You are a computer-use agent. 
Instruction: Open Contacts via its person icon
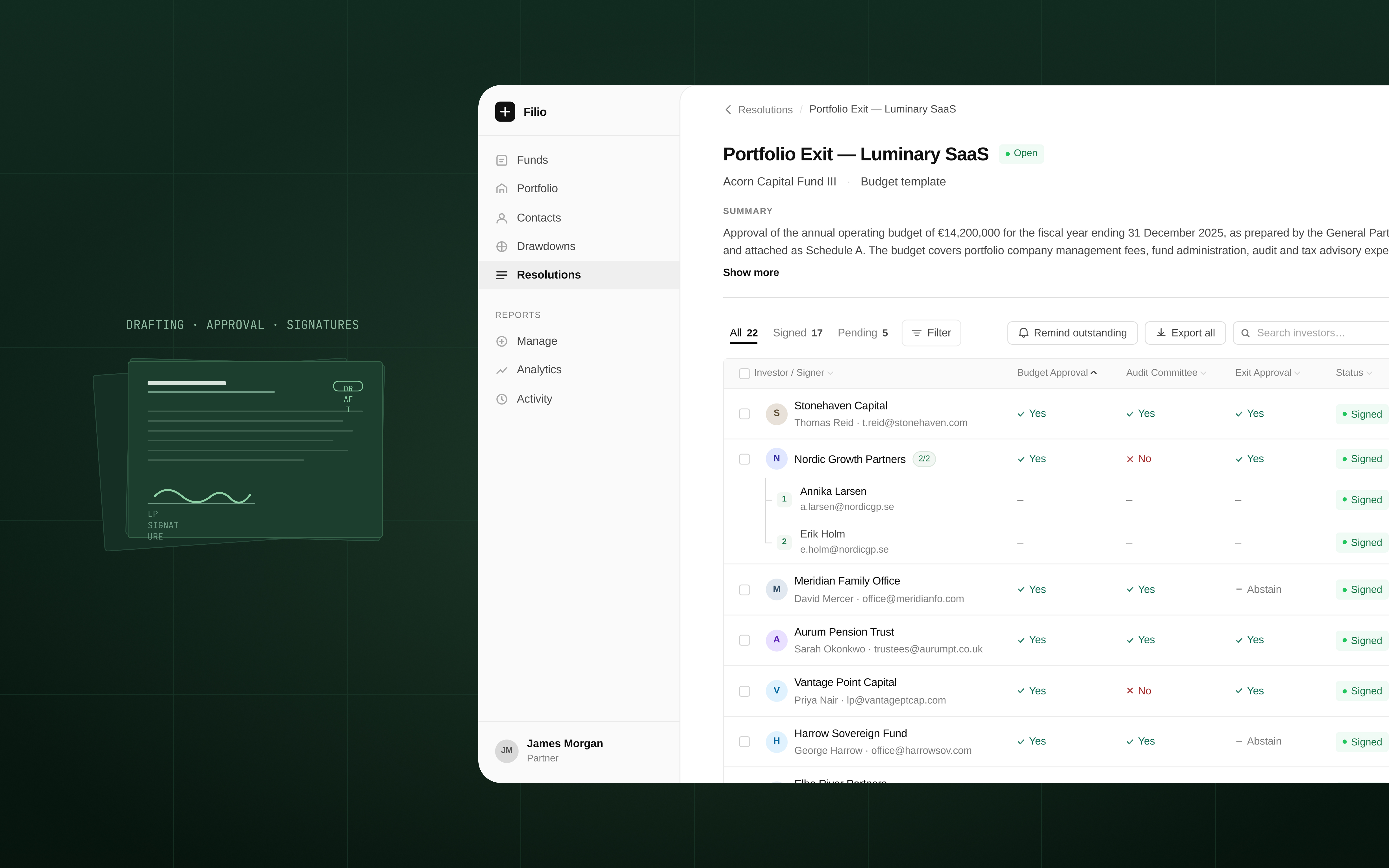point(501,218)
